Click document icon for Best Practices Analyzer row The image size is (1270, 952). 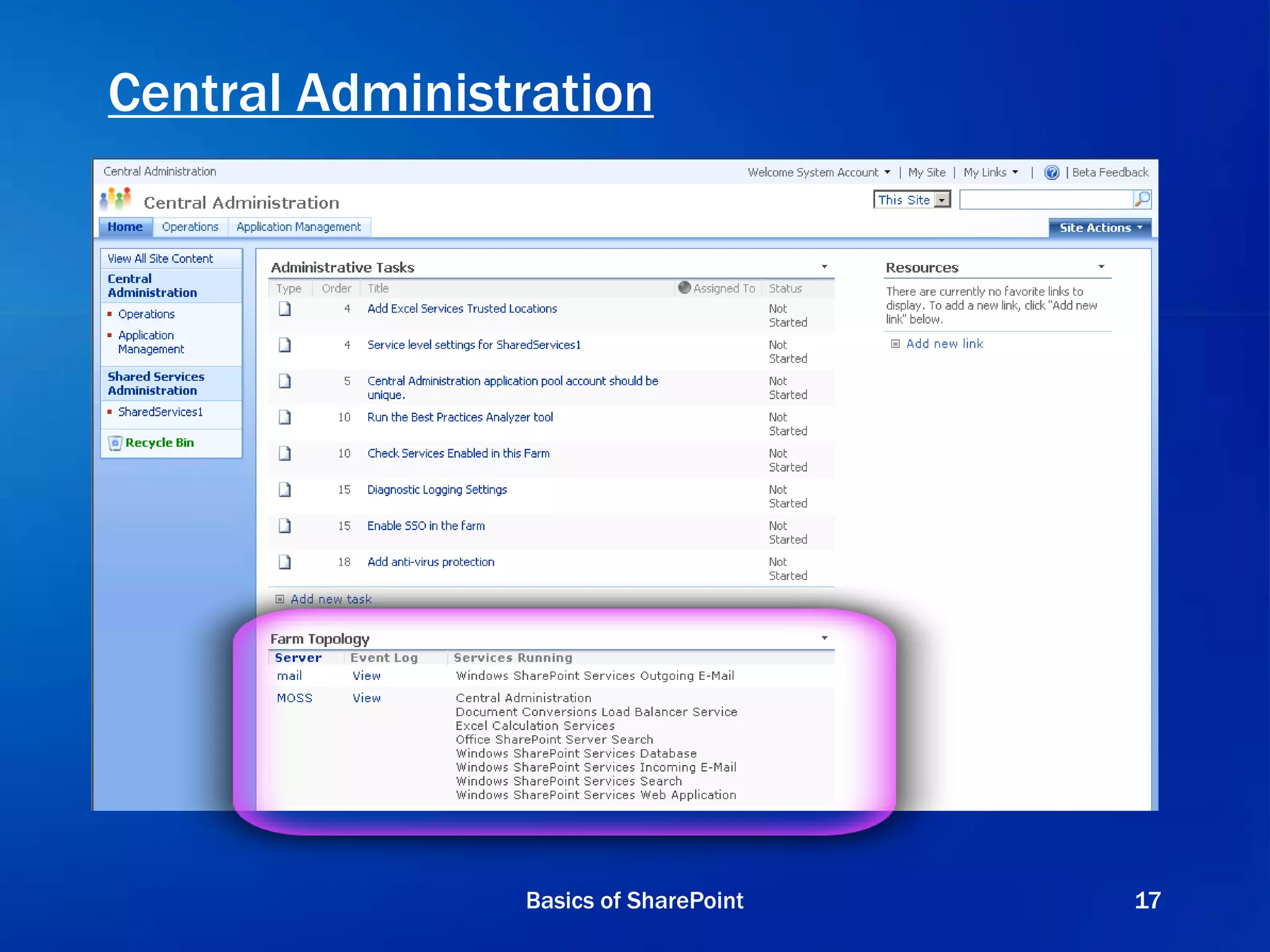click(x=285, y=417)
